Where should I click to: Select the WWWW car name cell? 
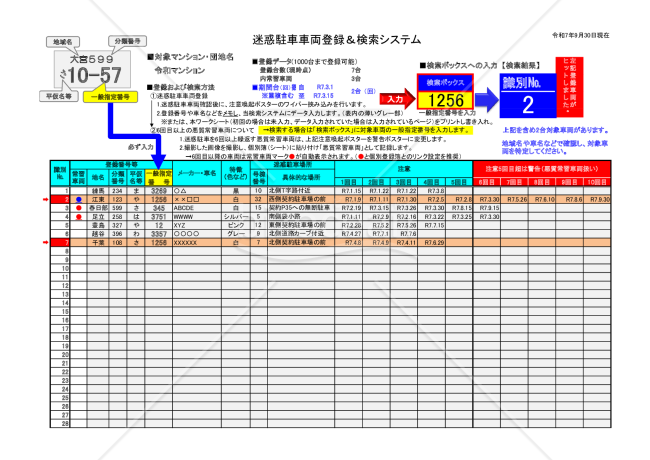pyautogui.click(x=197, y=217)
